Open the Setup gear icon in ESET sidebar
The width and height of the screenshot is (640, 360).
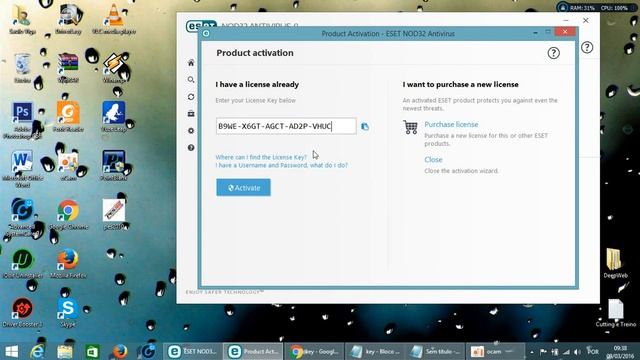point(191,131)
